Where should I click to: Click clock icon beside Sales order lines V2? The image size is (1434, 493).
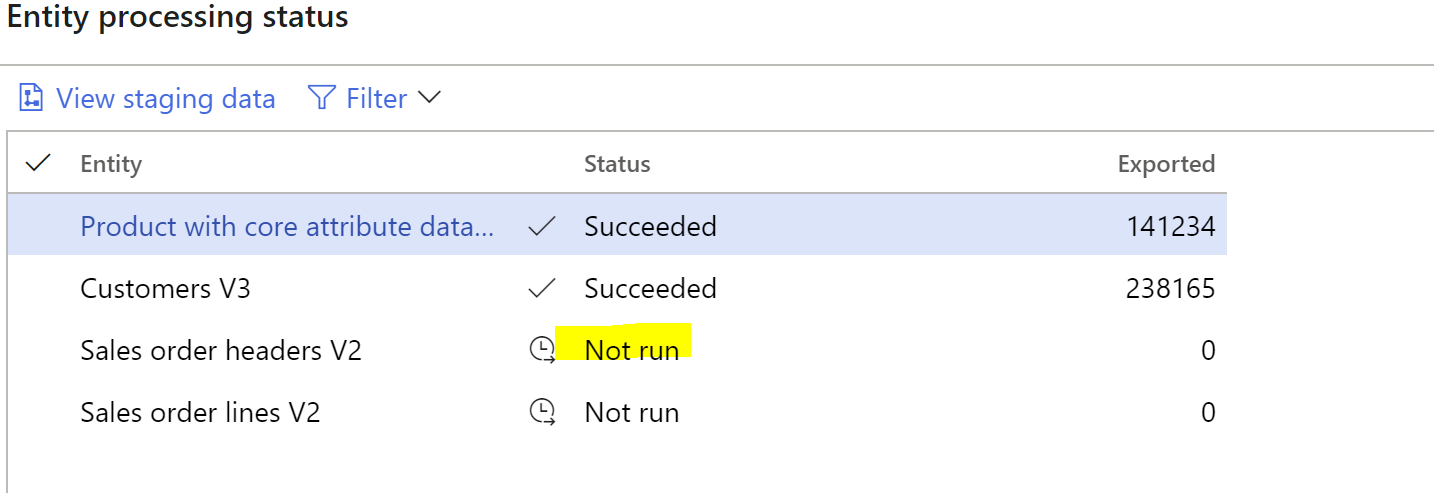click(x=541, y=412)
